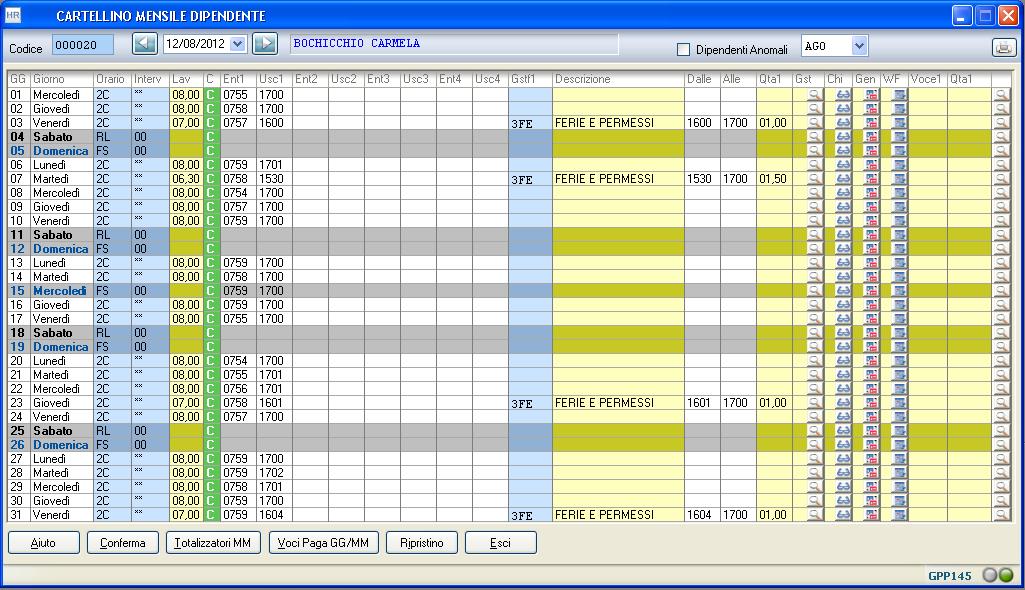Image resolution: width=1025 pixels, height=590 pixels.
Task: Open Gen calendar icon for day 20 Lunedì
Action: point(871,361)
